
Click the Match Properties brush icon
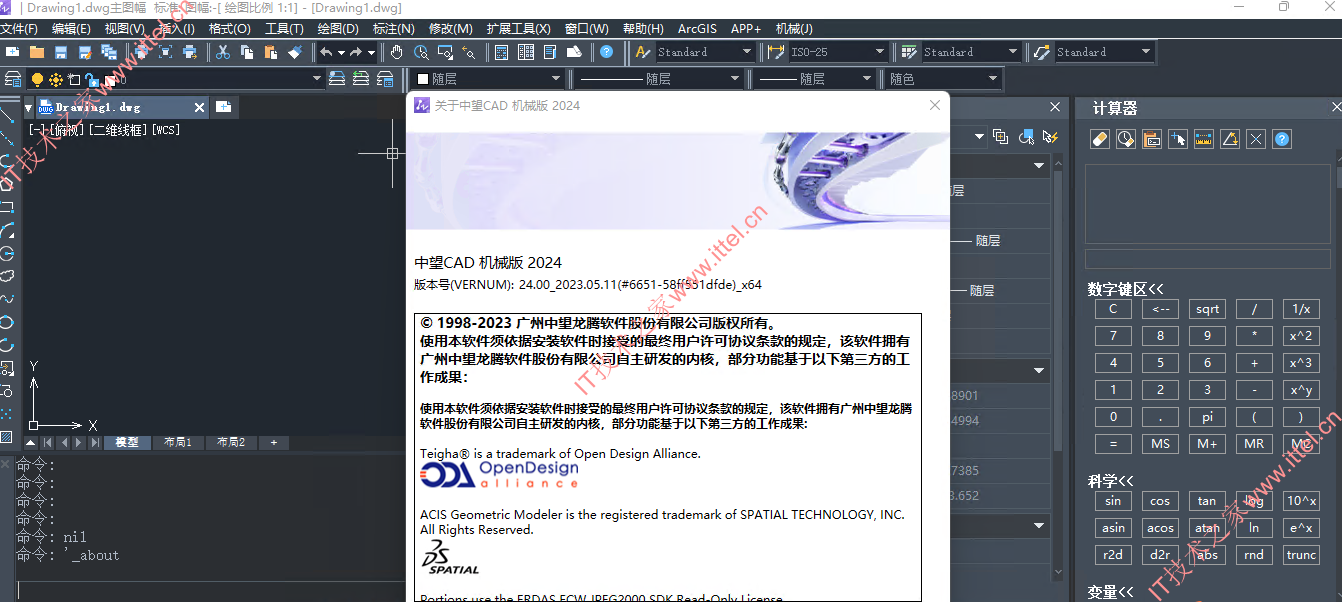[x=295, y=52]
